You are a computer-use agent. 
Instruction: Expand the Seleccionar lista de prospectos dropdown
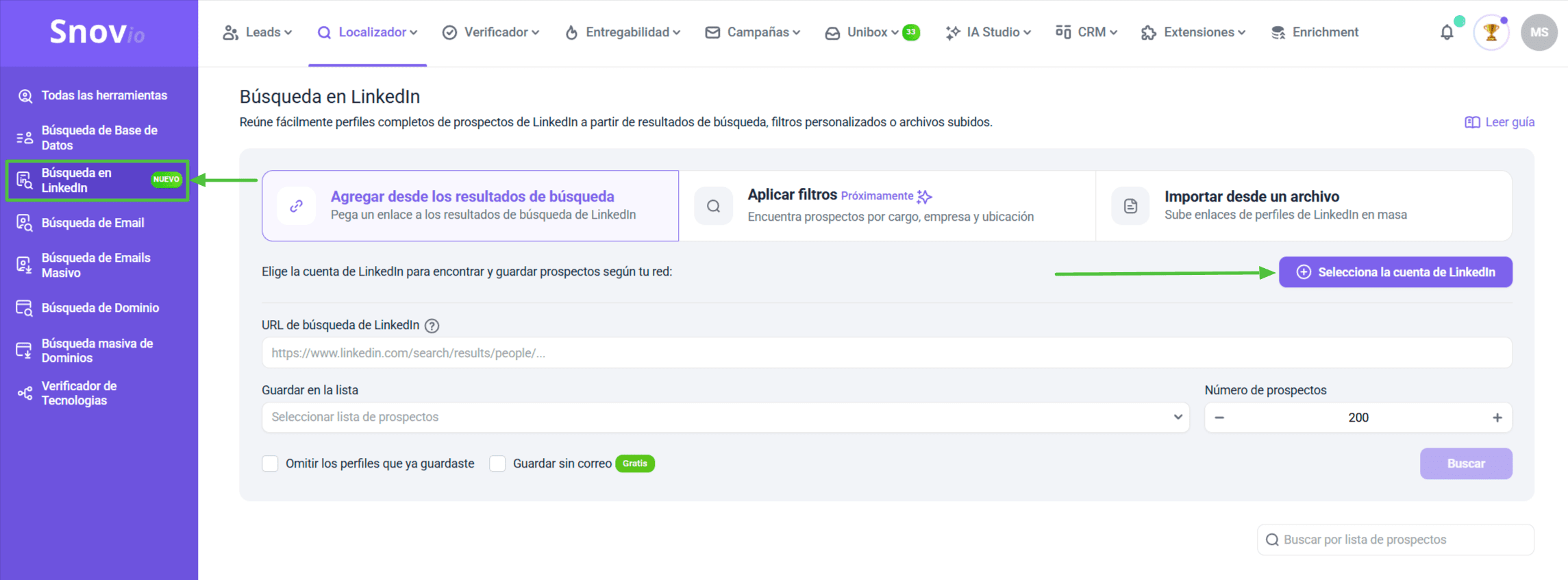pyautogui.click(x=725, y=417)
